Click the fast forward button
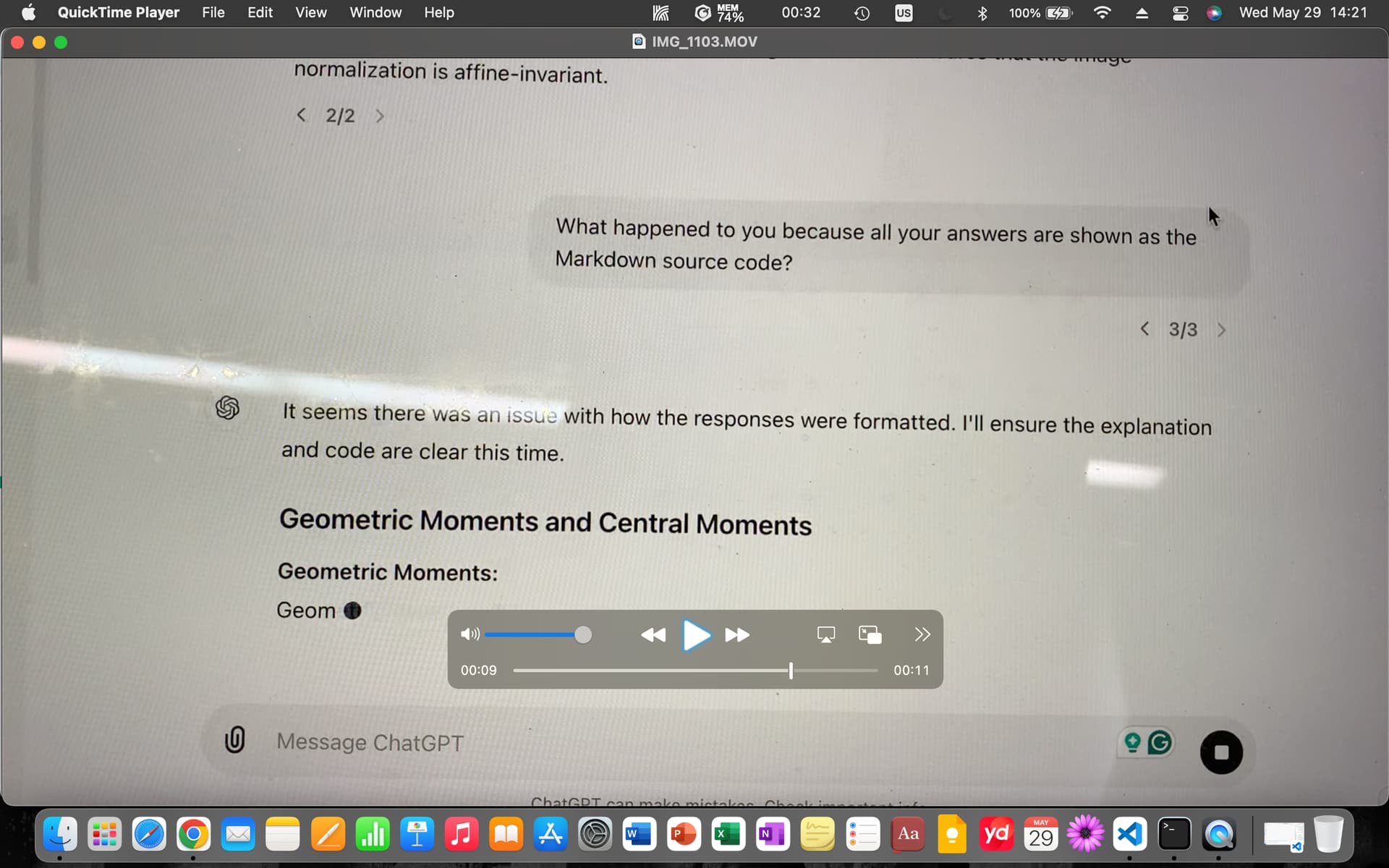 (737, 635)
